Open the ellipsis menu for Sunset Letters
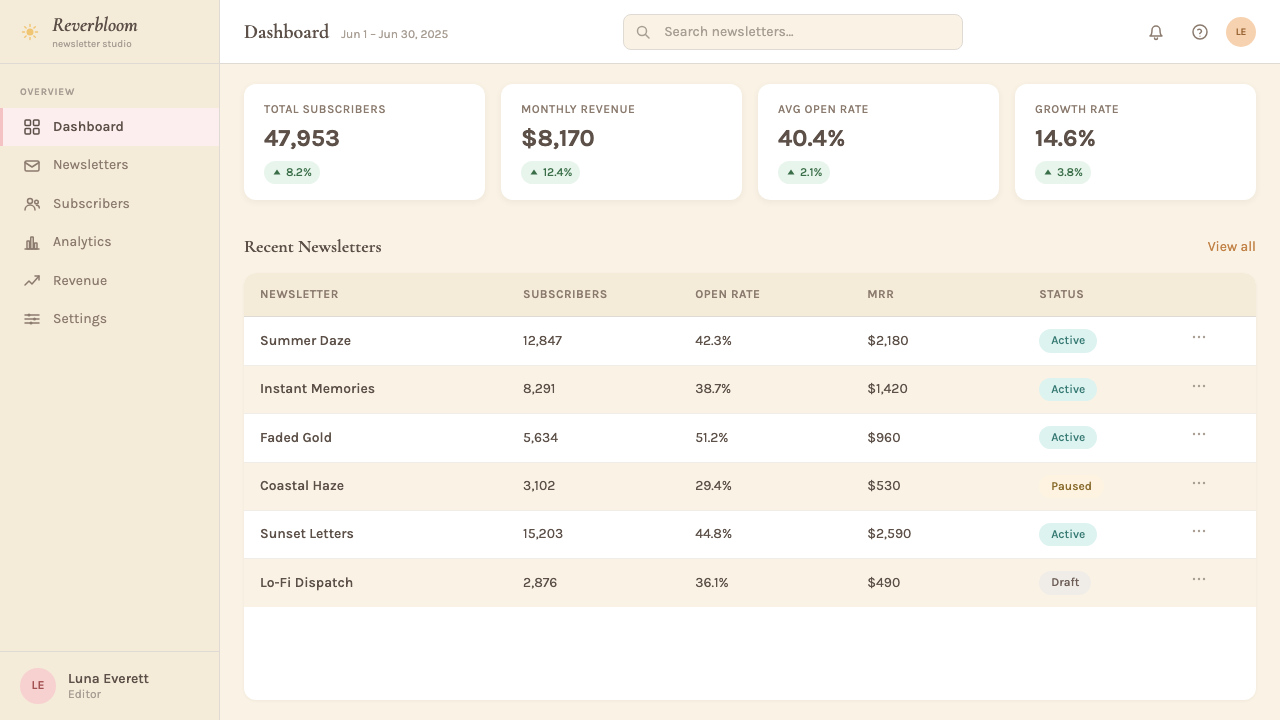 click(x=1199, y=531)
